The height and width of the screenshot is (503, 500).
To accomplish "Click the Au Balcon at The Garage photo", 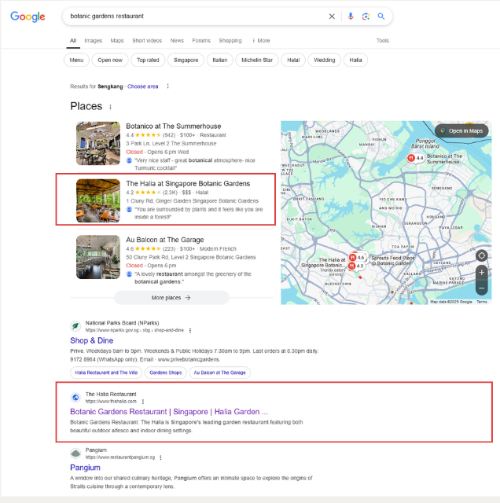I will pos(98,257).
